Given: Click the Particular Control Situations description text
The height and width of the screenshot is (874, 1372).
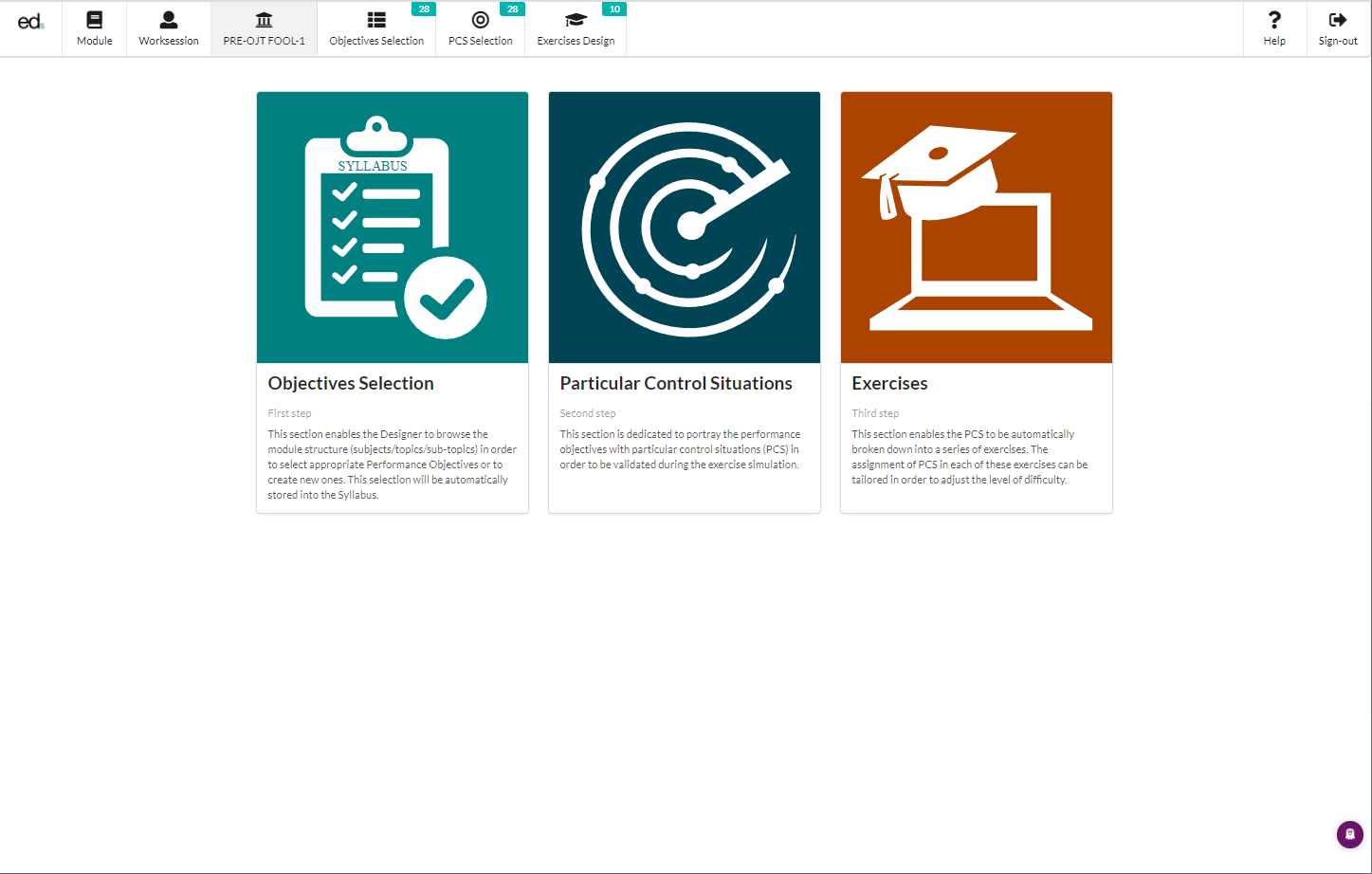Looking at the screenshot, I should [x=680, y=449].
